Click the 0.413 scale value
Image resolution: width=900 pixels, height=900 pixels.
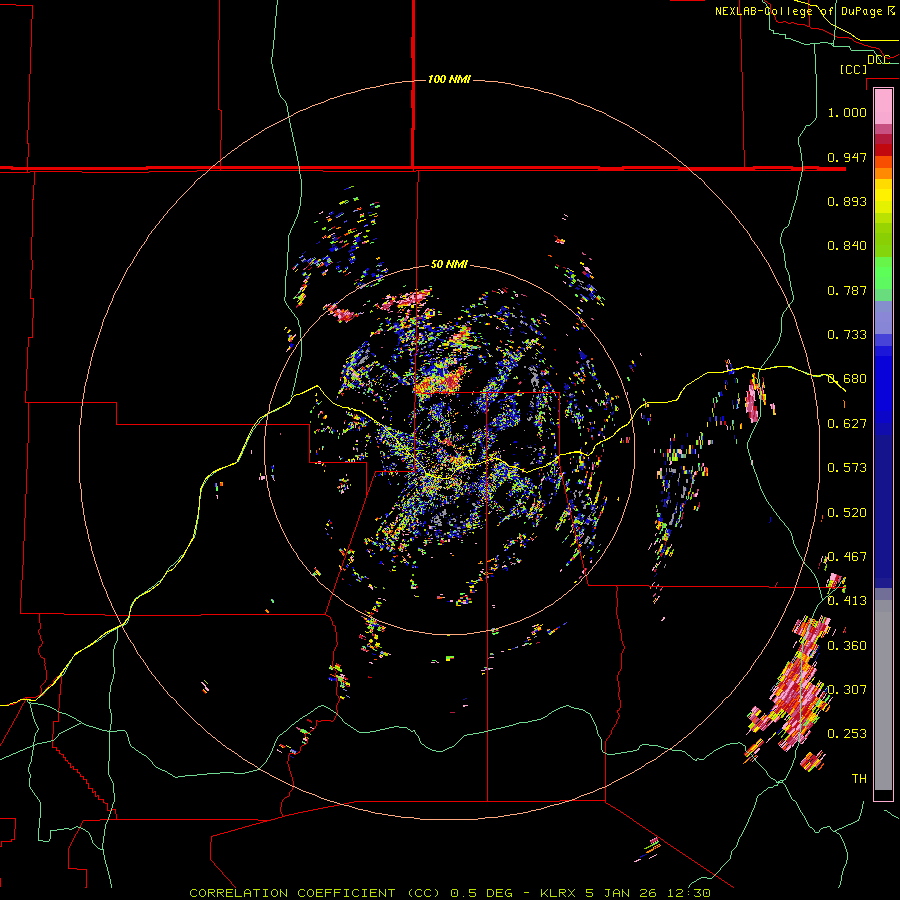[847, 601]
